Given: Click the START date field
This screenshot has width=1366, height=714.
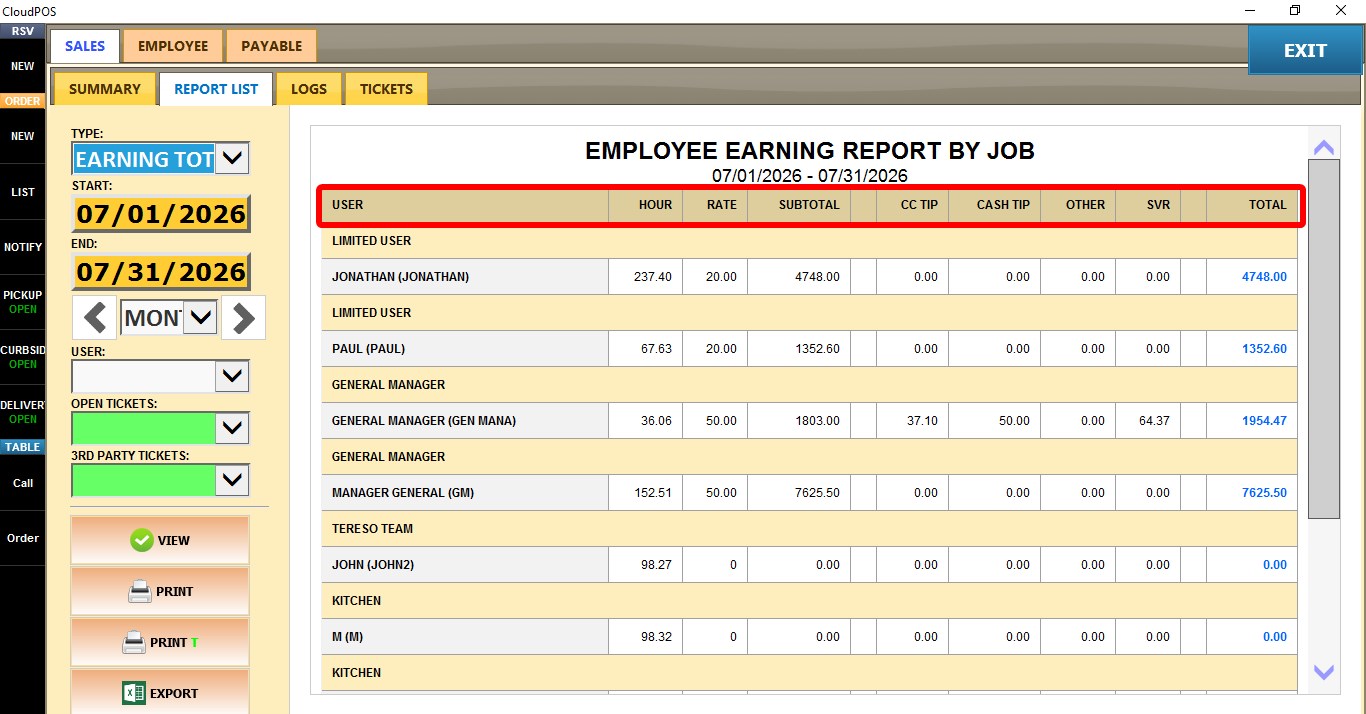Looking at the screenshot, I should 161,214.
